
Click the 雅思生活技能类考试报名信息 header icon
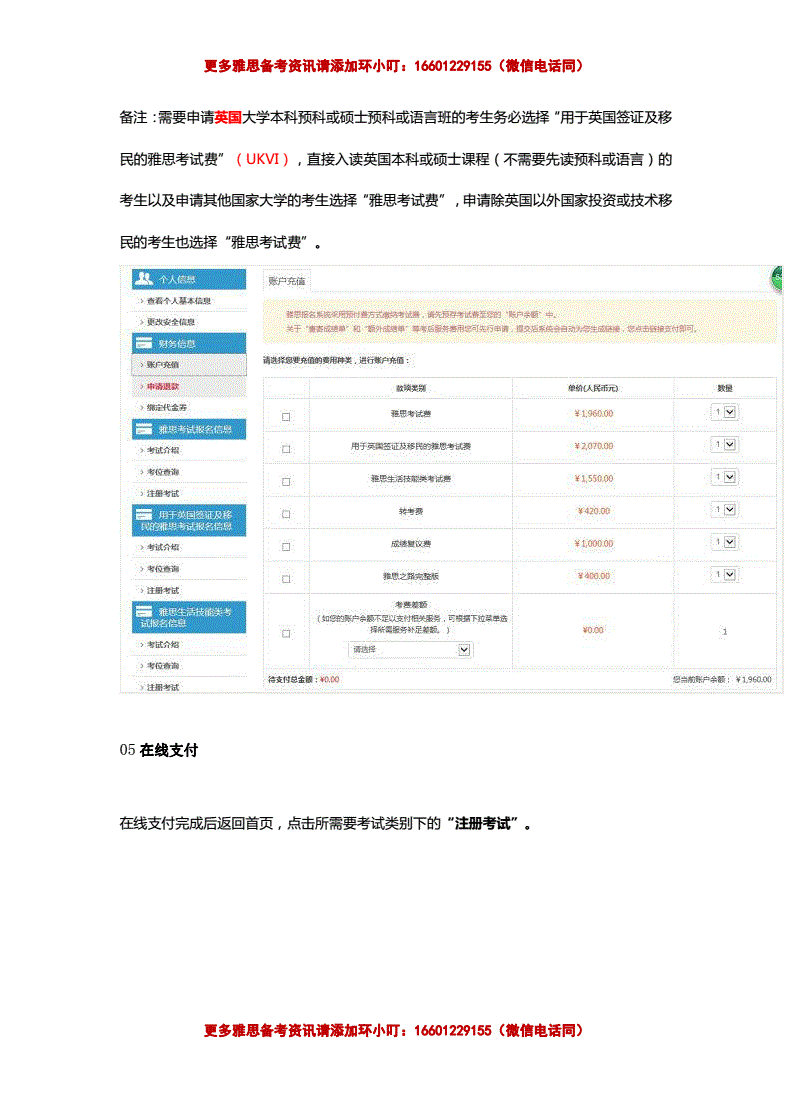(144, 611)
